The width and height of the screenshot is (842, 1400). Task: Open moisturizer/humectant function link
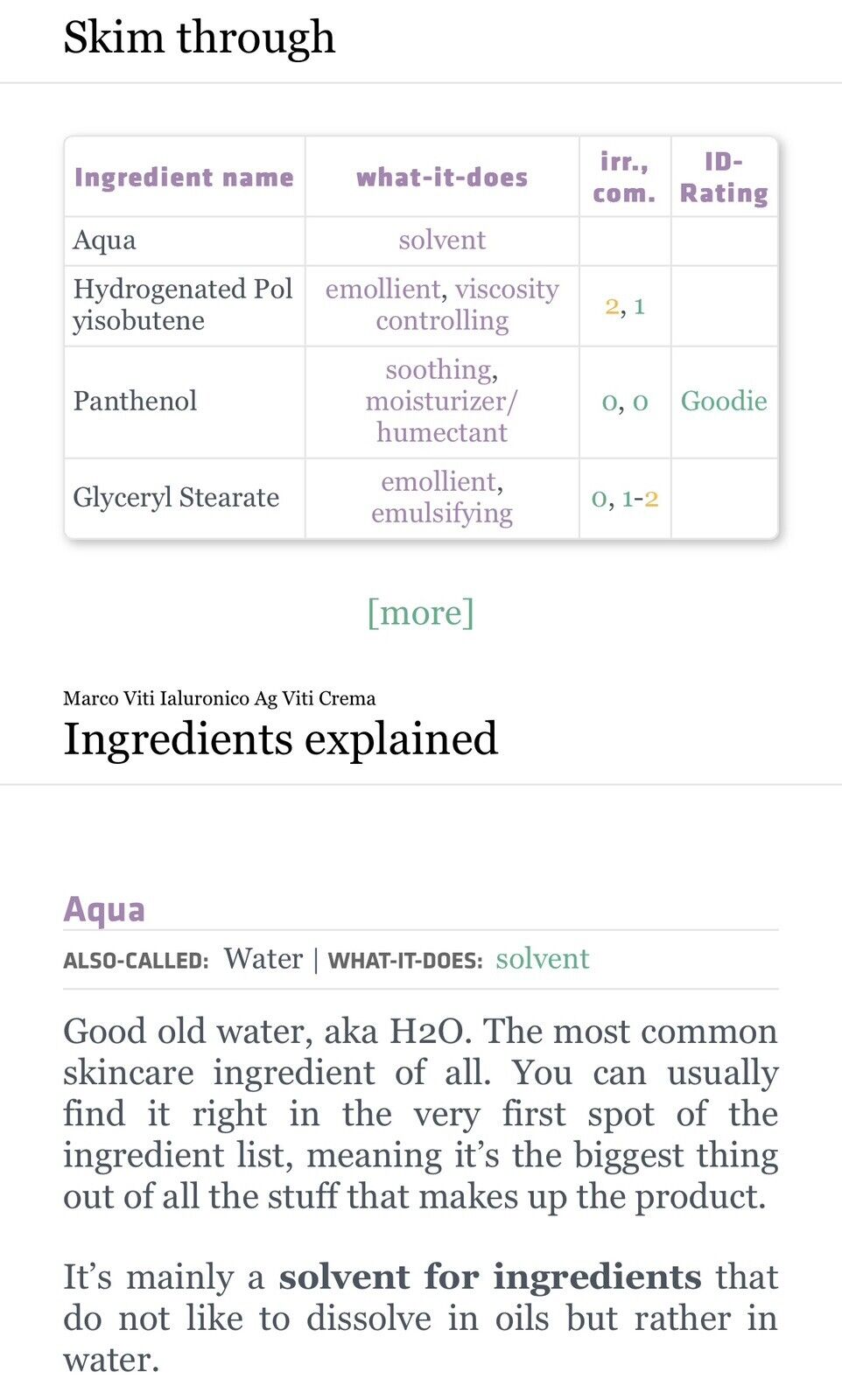coord(442,416)
